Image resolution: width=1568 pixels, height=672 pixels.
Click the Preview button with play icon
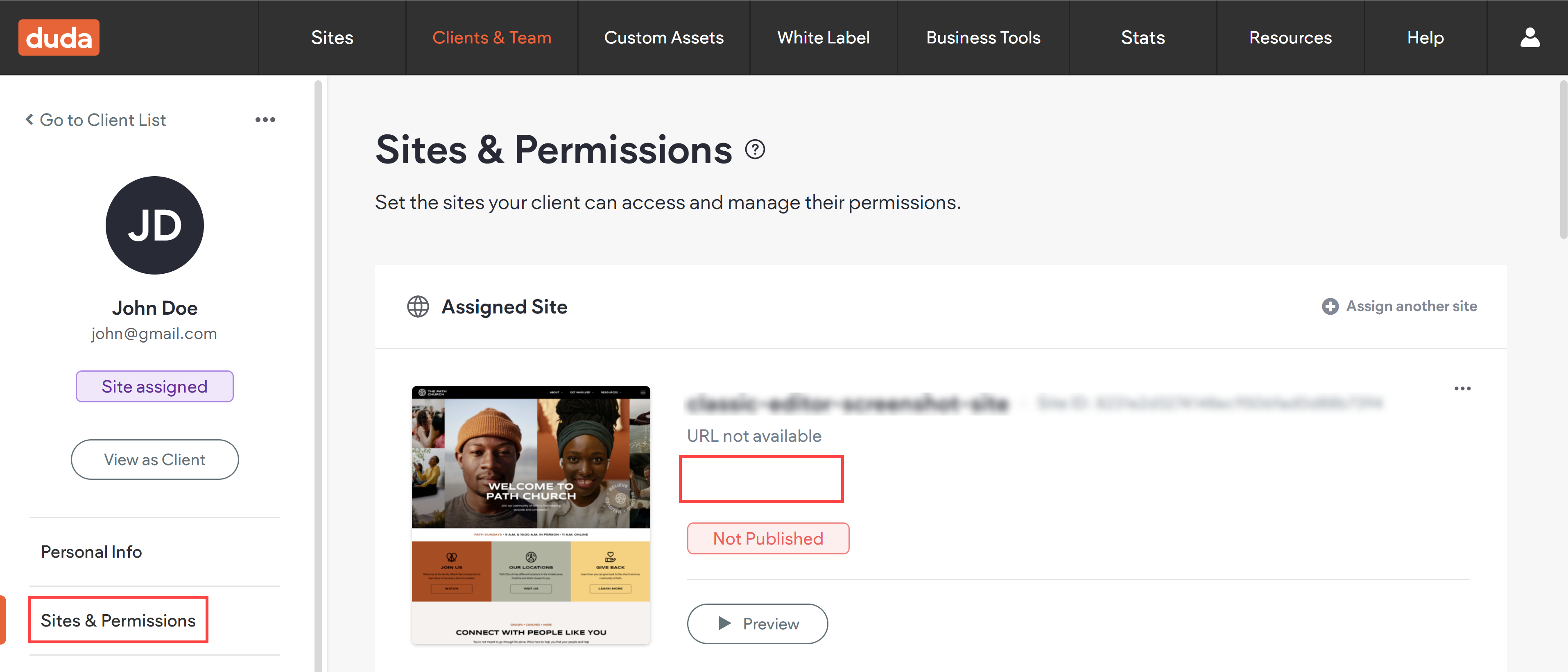point(757,624)
